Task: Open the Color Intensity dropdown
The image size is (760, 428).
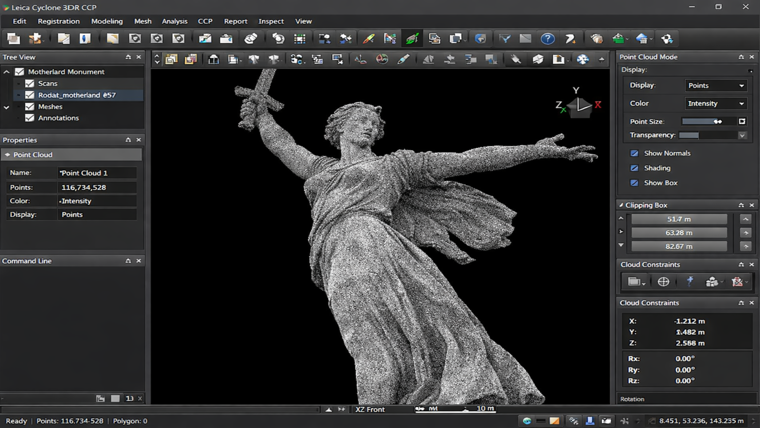Action: click(x=715, y=103)
